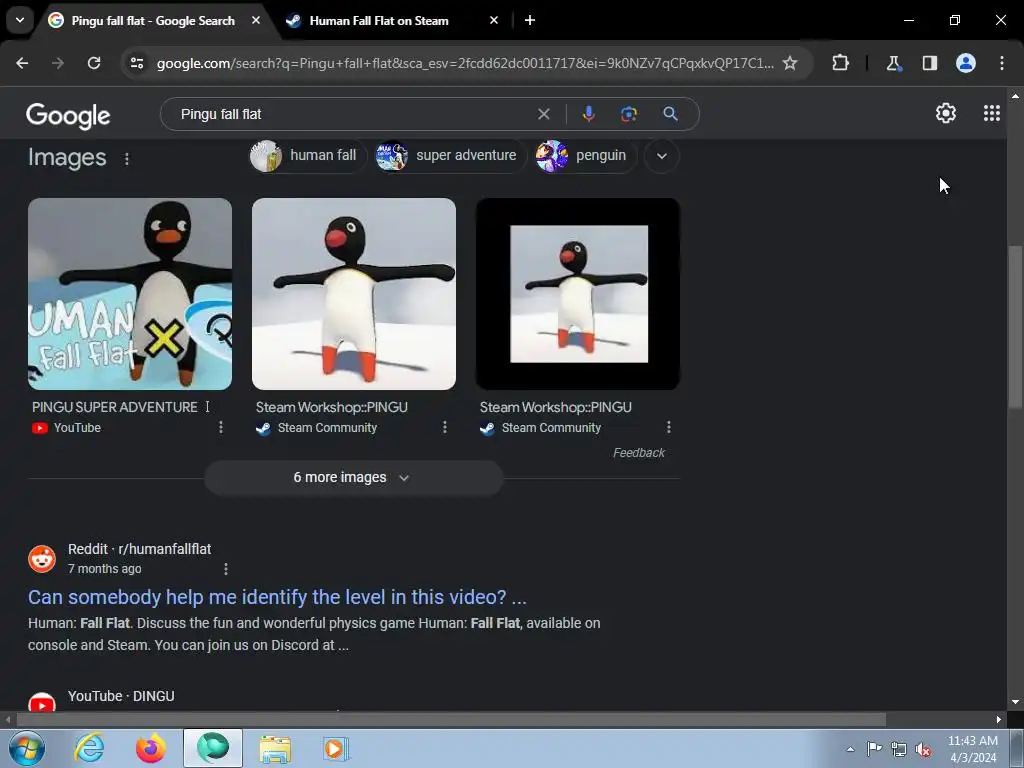Click the vertical scrollbar down arrow
1024x768 pixels.
[x=1015, y=702]
